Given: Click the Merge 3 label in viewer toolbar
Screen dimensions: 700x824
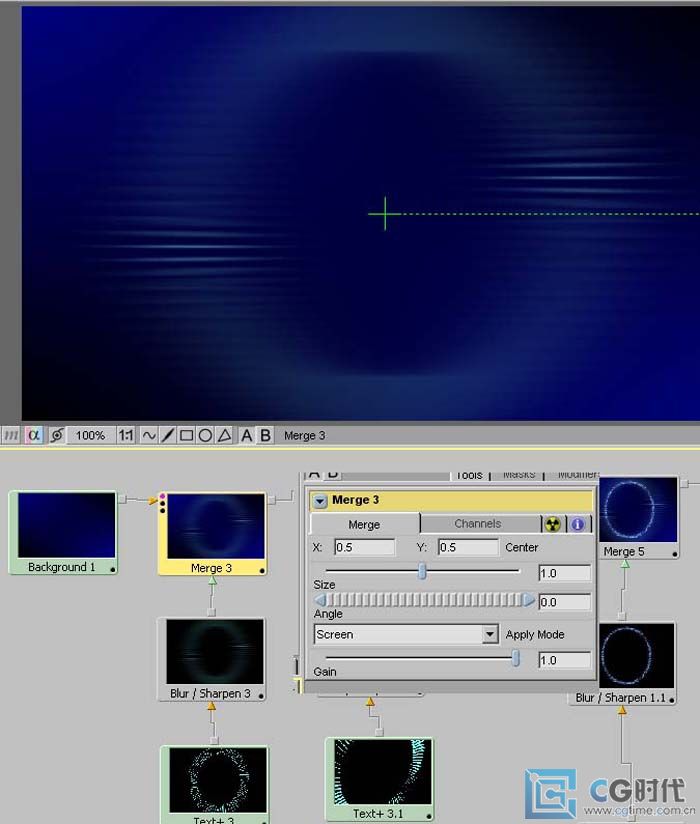Looking at the screenshot, I should (x=304, y=436).
